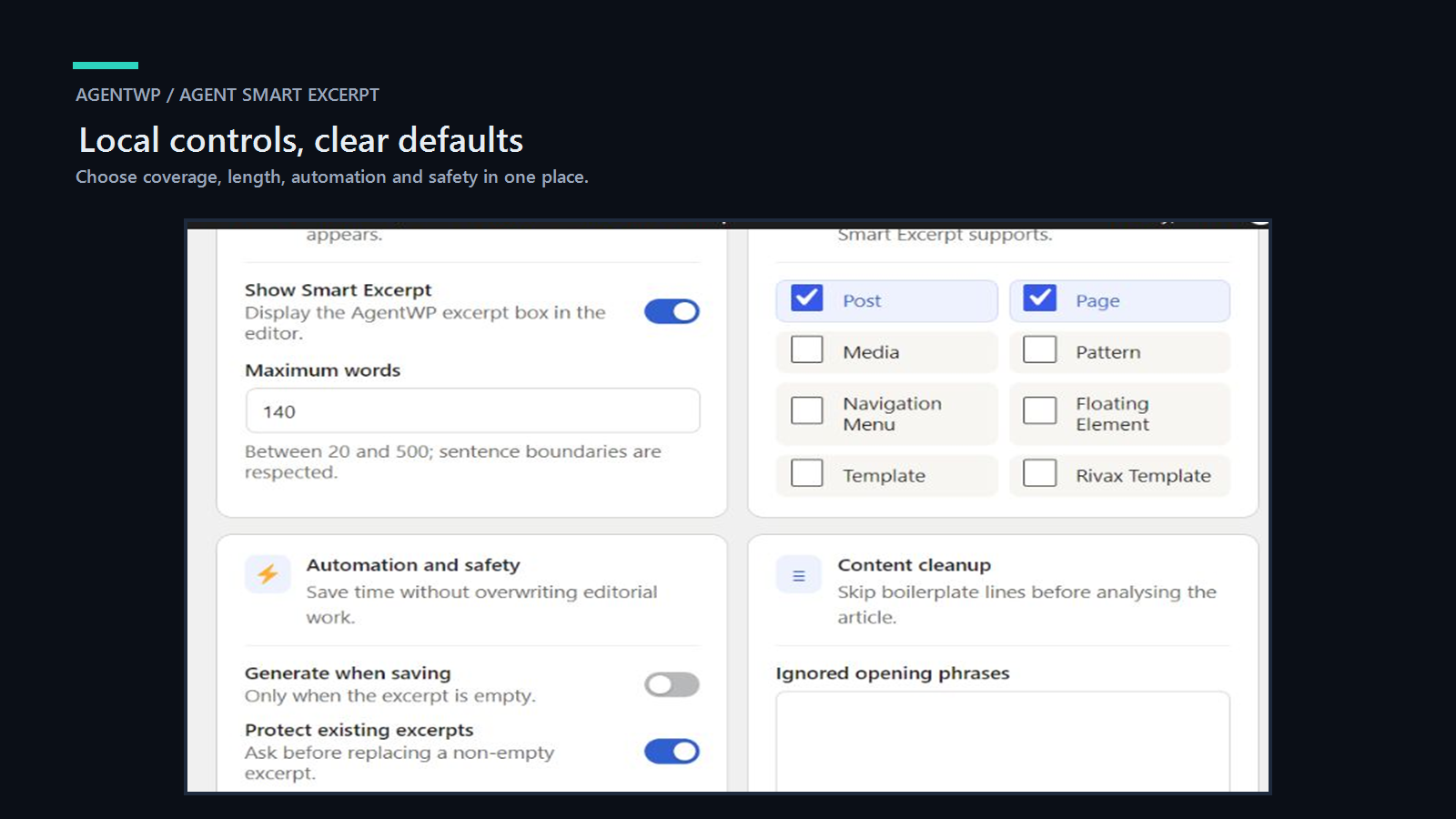Enable the Generate when saving toggle
This screenshot has width=1456, height=819.
coord(672,684)
